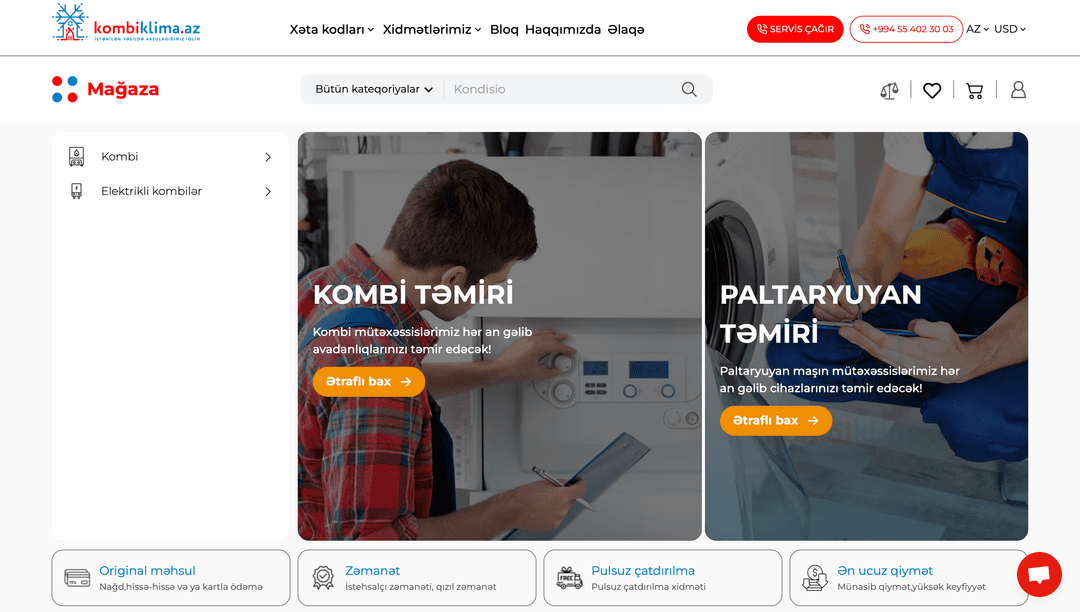Screen dimensions: 1080x612
Task: Open the product comparison scales icon
Action: [x=889, y=90]
